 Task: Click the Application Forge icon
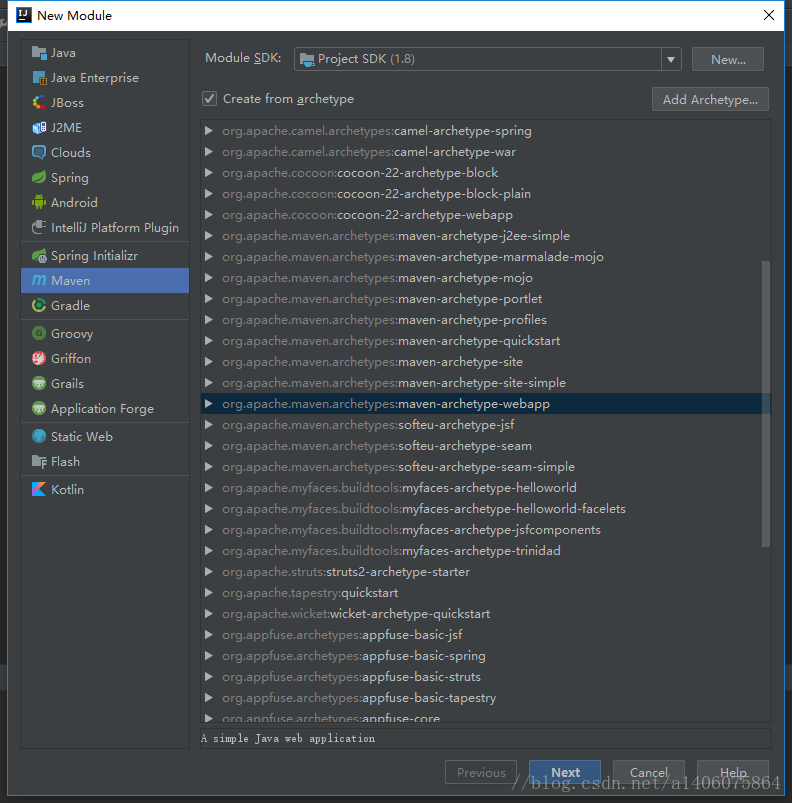[39, 409]
